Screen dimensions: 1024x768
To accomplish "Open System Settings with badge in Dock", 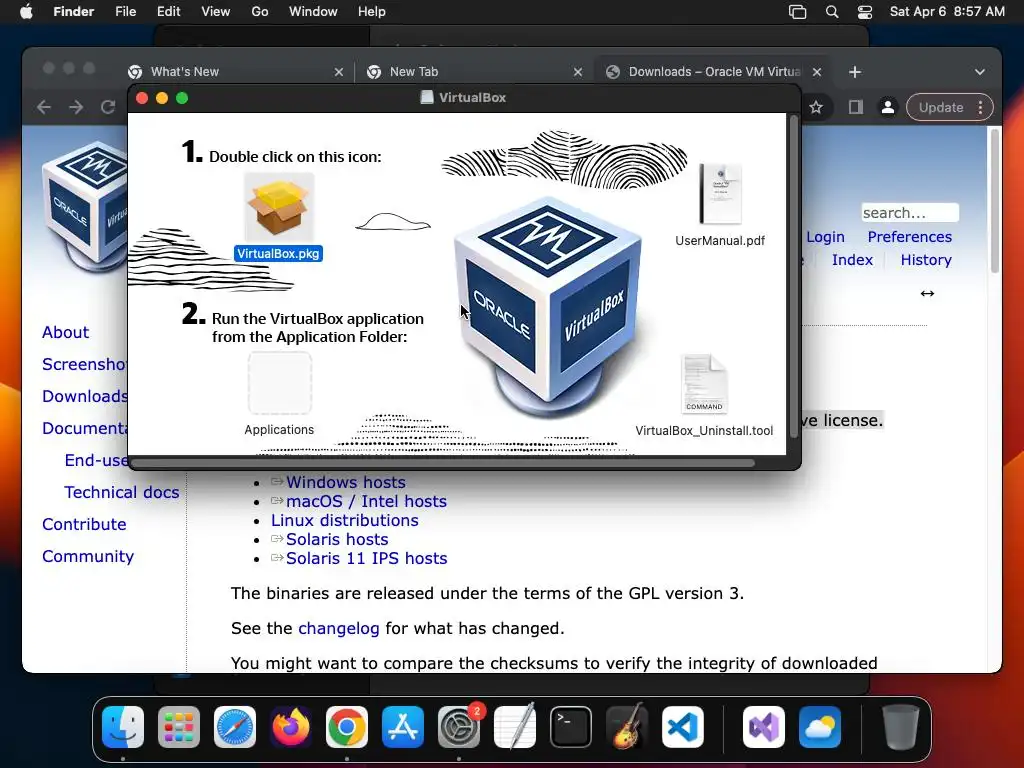I will pos(459,727).
